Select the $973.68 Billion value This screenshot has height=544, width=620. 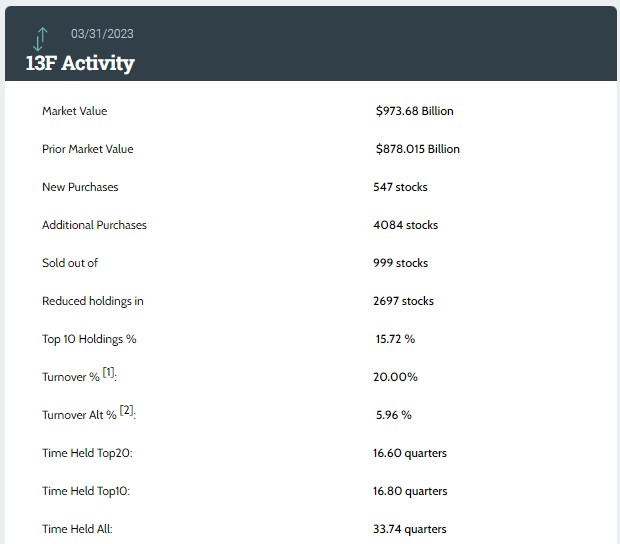click(x=414, y=111)
